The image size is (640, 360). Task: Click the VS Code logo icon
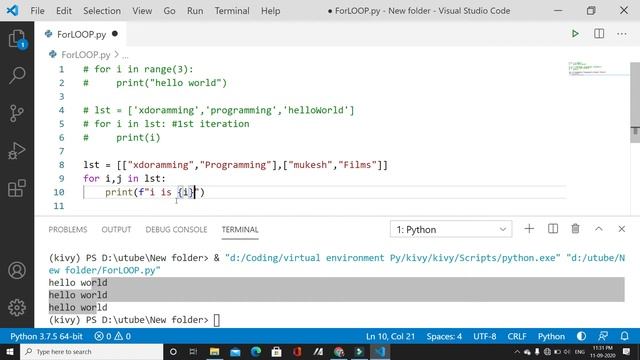12,10
